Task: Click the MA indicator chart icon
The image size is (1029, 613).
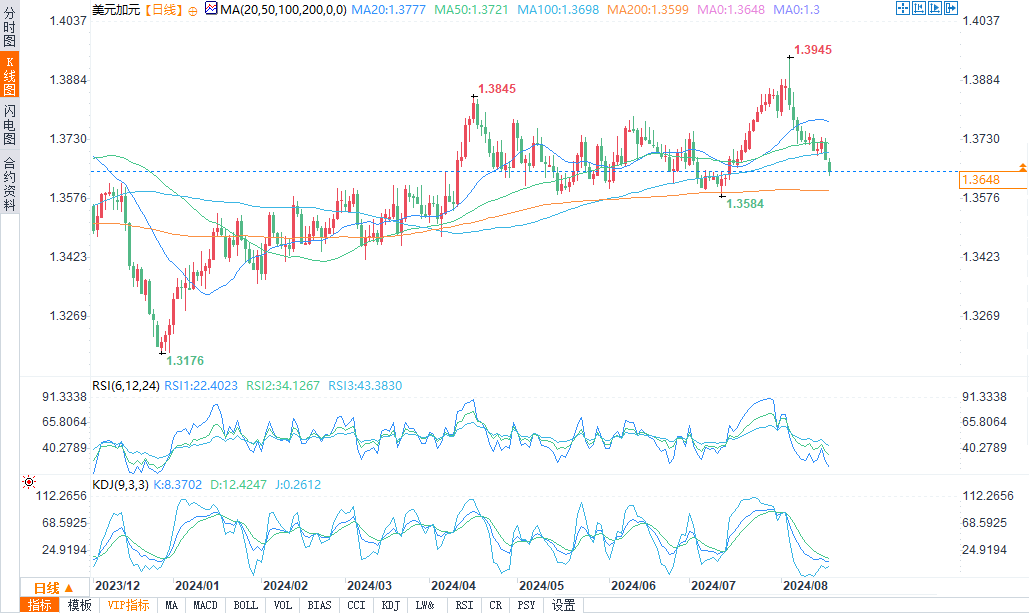Action: 211,9
